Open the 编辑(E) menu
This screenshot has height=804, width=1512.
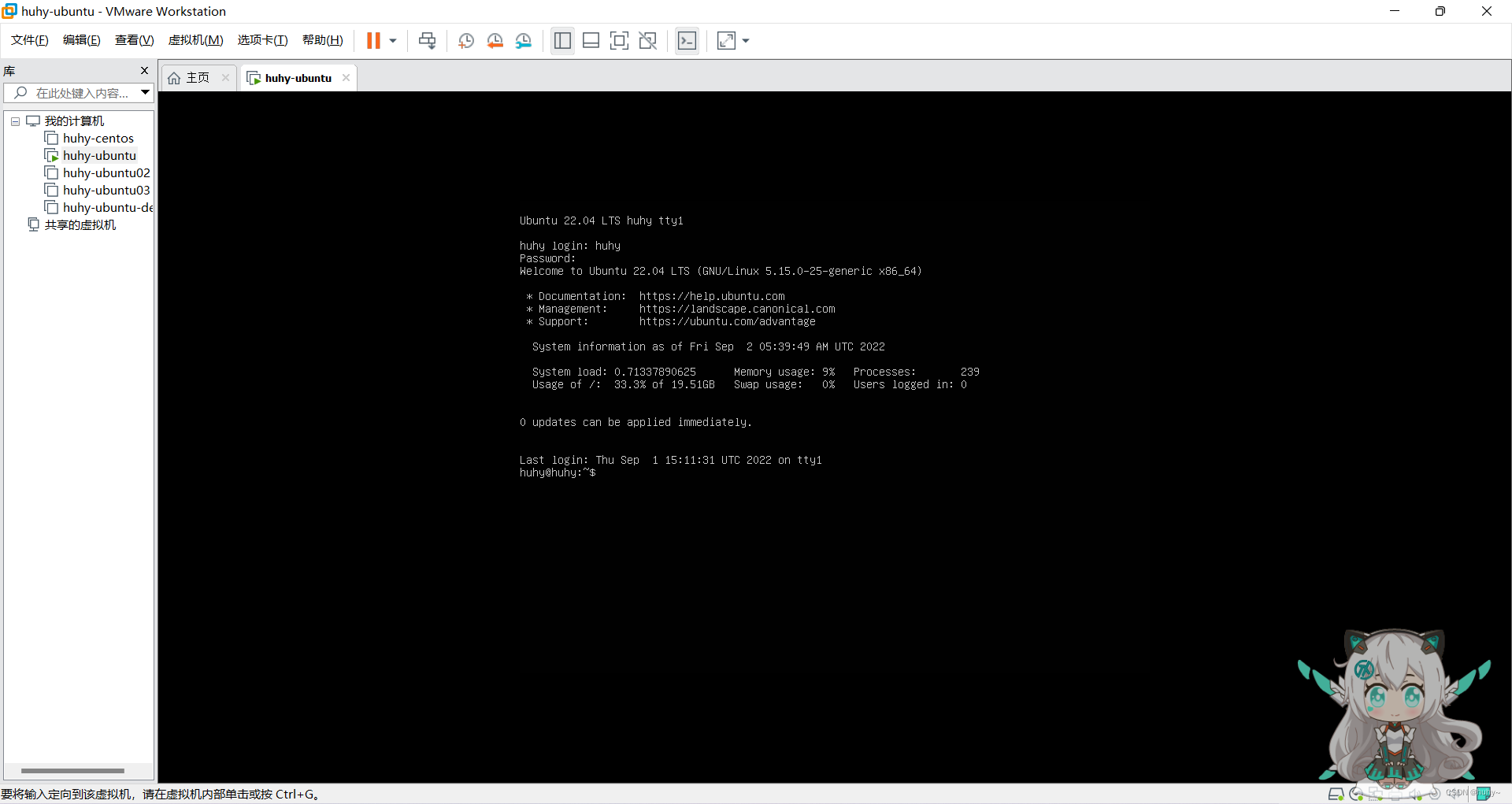click(x=82, y=40)
